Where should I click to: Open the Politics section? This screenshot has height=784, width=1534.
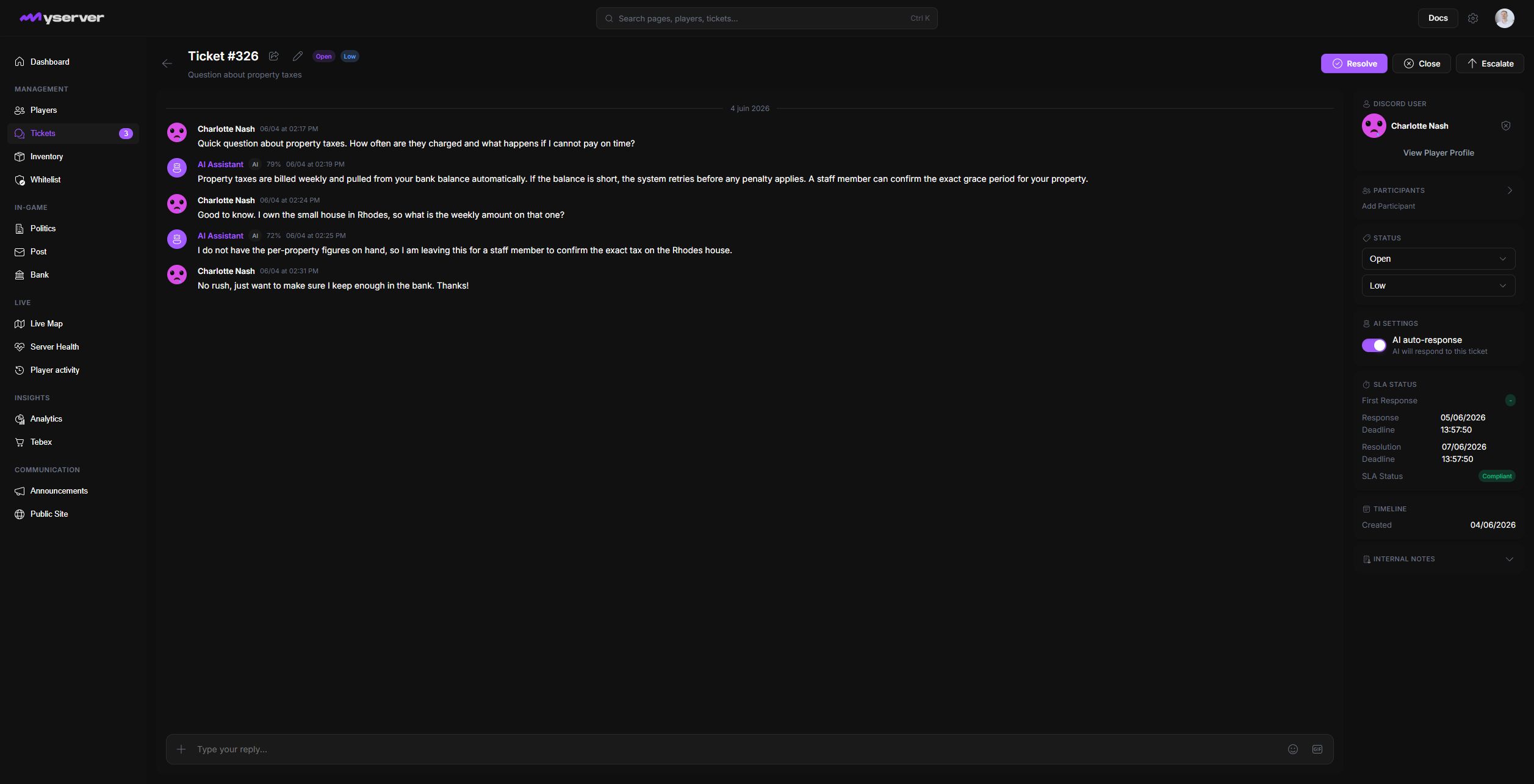coord(73,228)
